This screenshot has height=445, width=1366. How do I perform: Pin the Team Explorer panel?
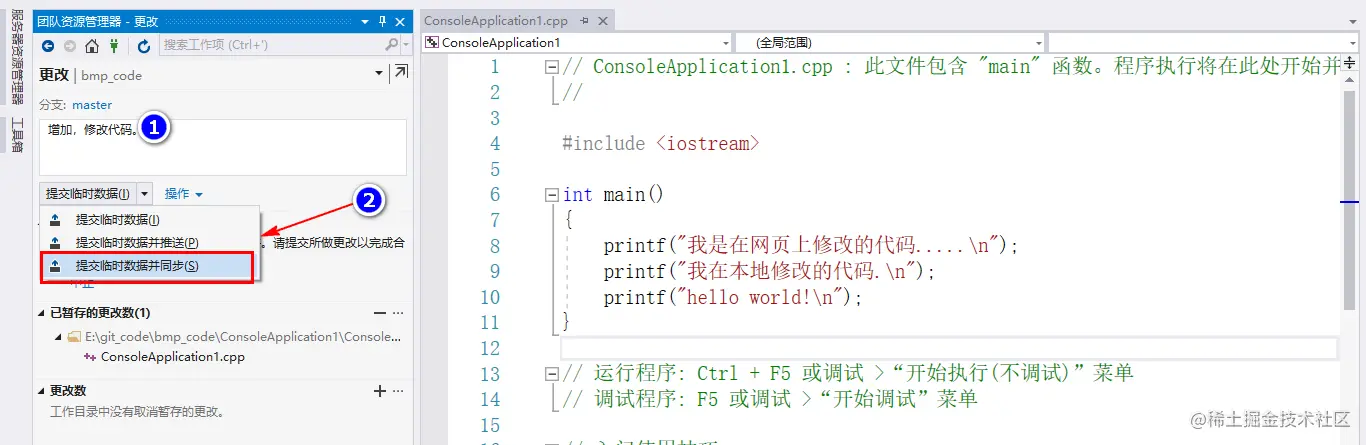pyautogui.click(x=383, y=21)
